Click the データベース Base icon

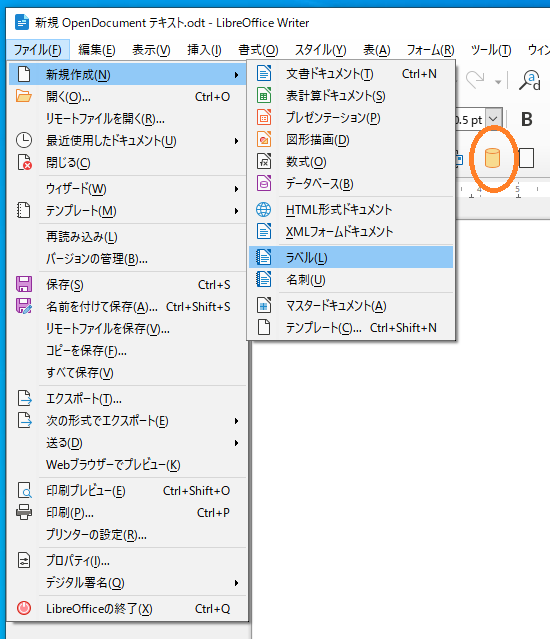tap(264, 184)
